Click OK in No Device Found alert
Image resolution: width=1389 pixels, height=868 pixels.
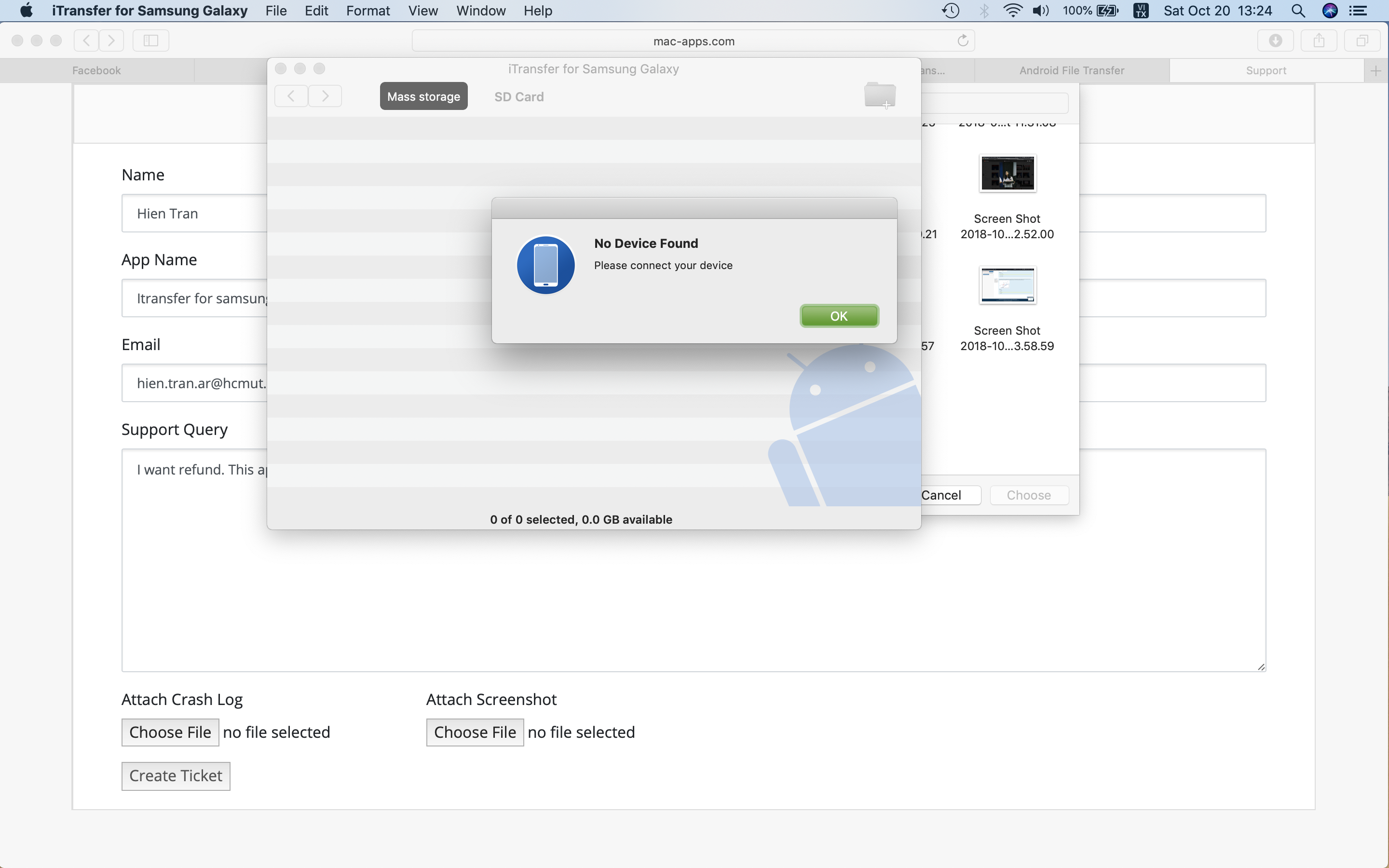pos(839,316)
